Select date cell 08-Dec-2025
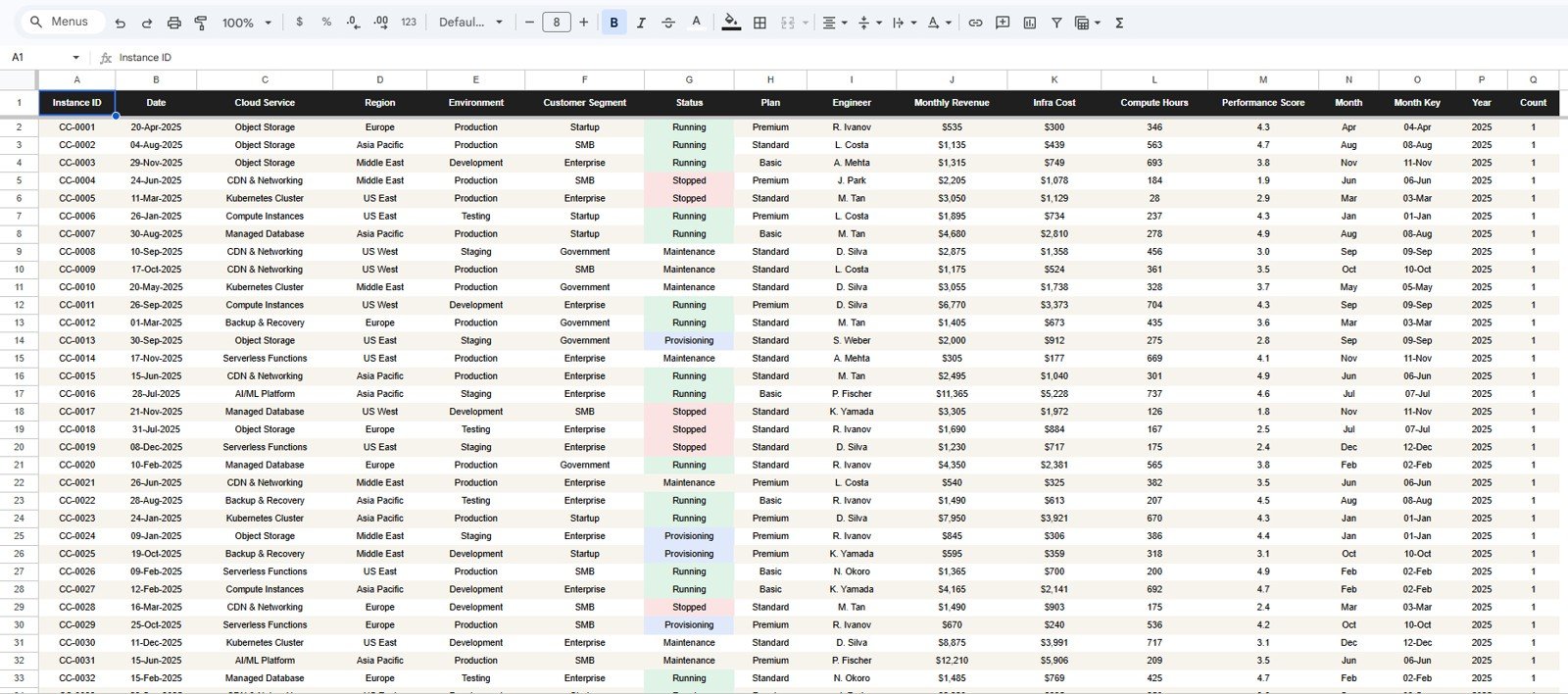 156,447
